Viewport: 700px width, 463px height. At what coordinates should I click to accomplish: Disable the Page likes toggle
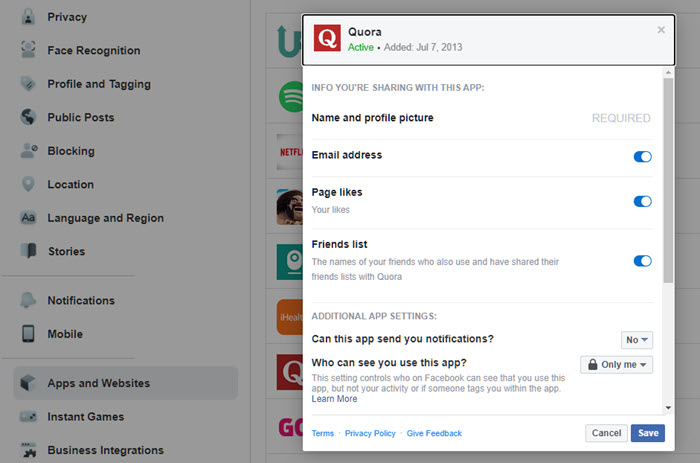click(x=642, y=201)
